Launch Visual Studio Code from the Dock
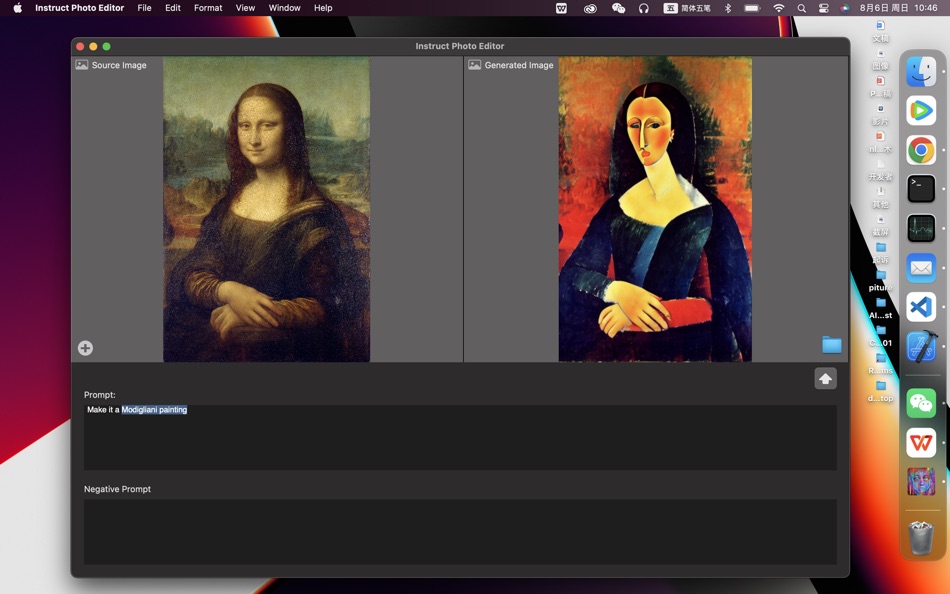 click(921, 307)
